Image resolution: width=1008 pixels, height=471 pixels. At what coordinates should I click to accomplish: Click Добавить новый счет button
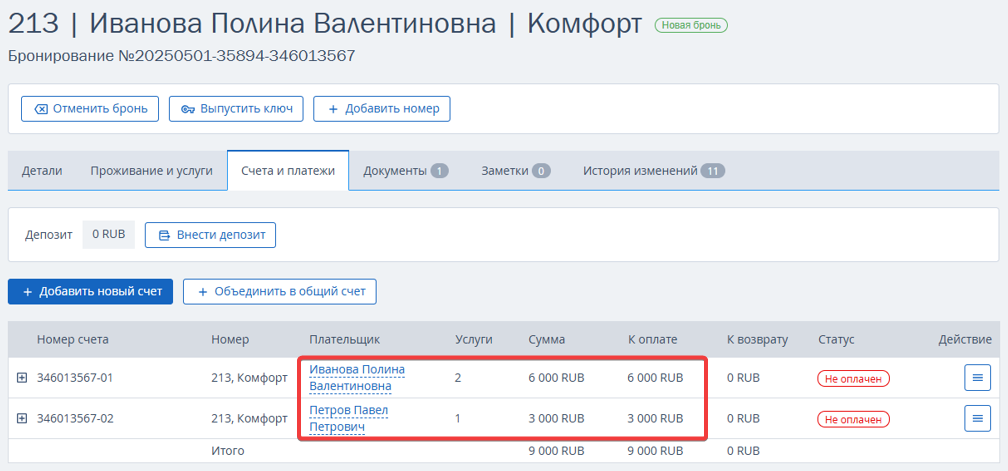pyautogui.click(x=91, y=292)
